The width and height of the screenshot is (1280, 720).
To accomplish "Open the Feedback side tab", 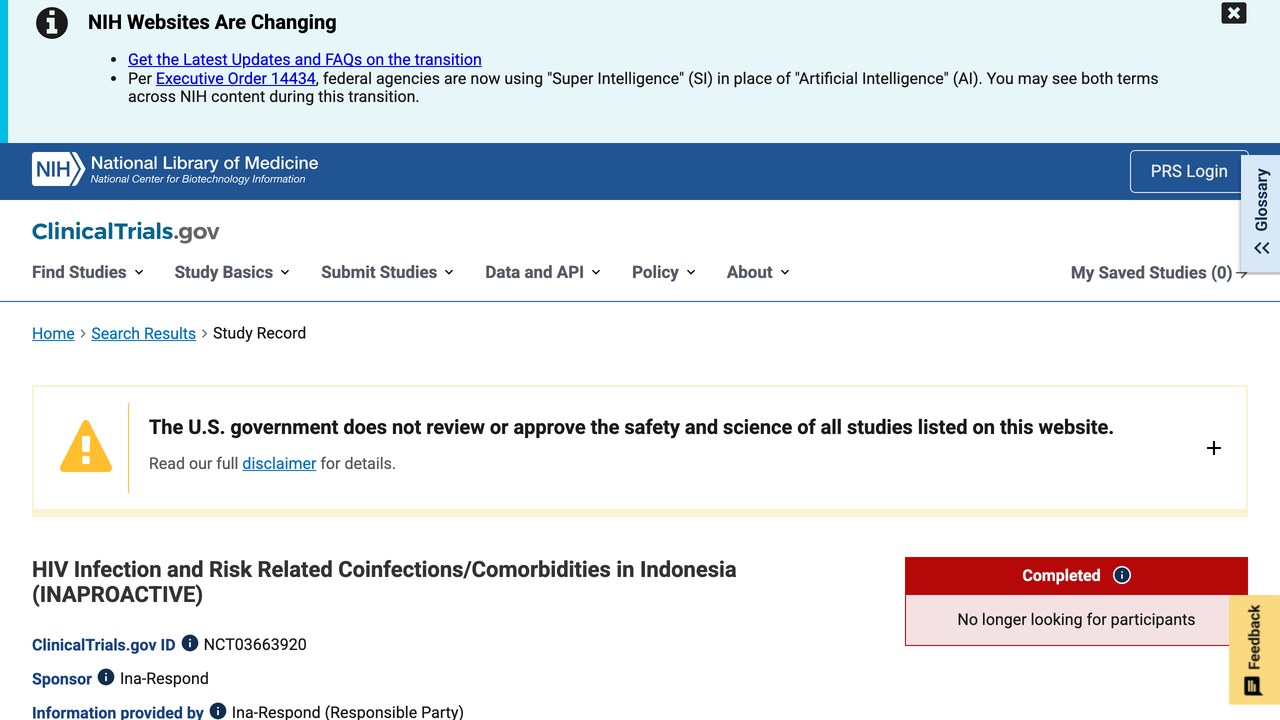I will (x=1254, y=650).
